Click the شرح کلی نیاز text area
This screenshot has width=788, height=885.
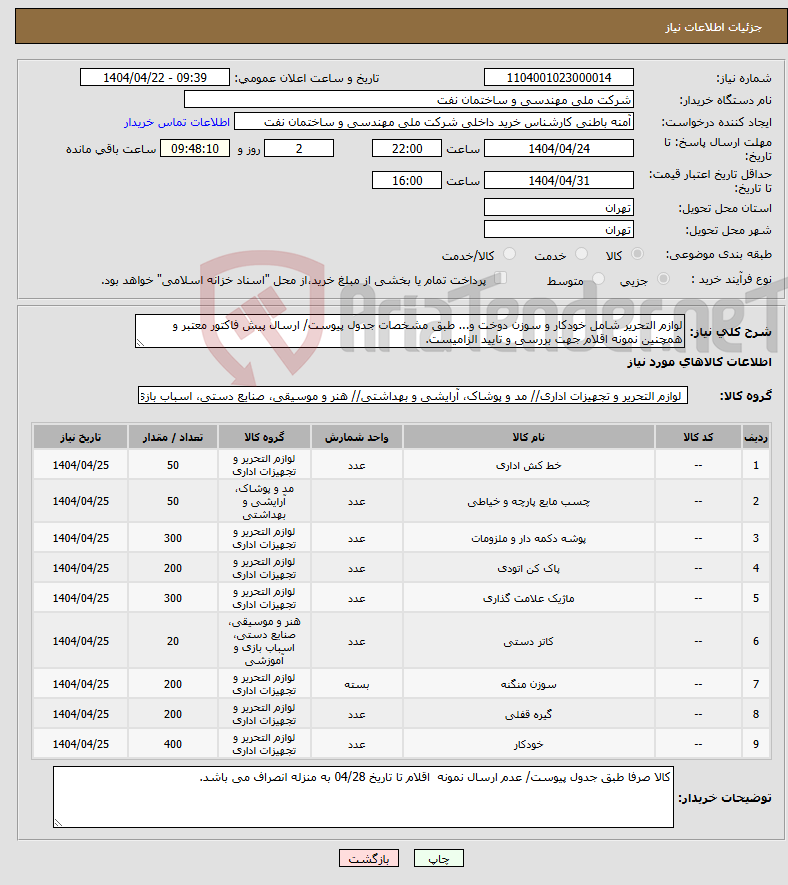410,331
